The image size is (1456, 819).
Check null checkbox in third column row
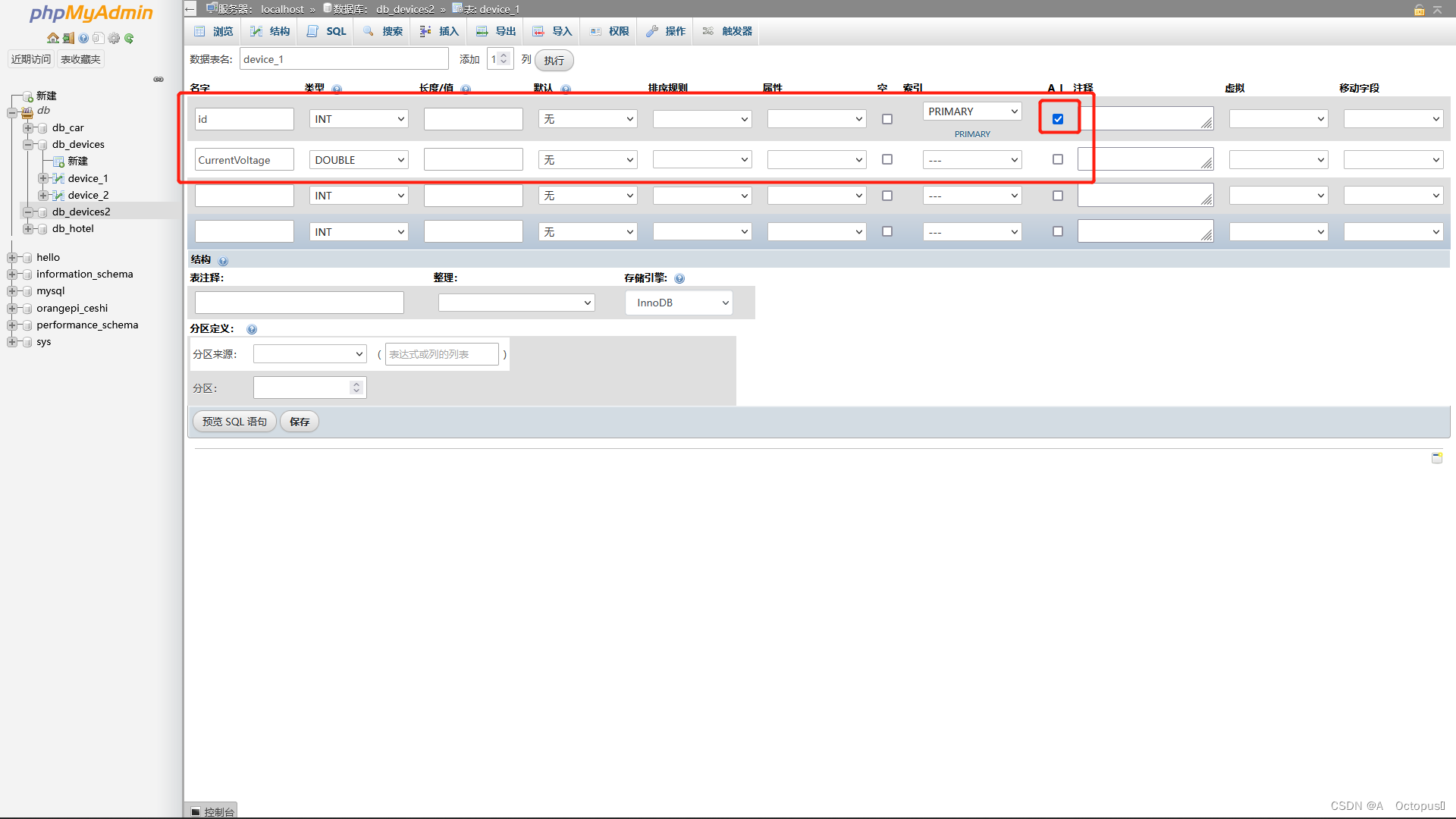point(887,196)
